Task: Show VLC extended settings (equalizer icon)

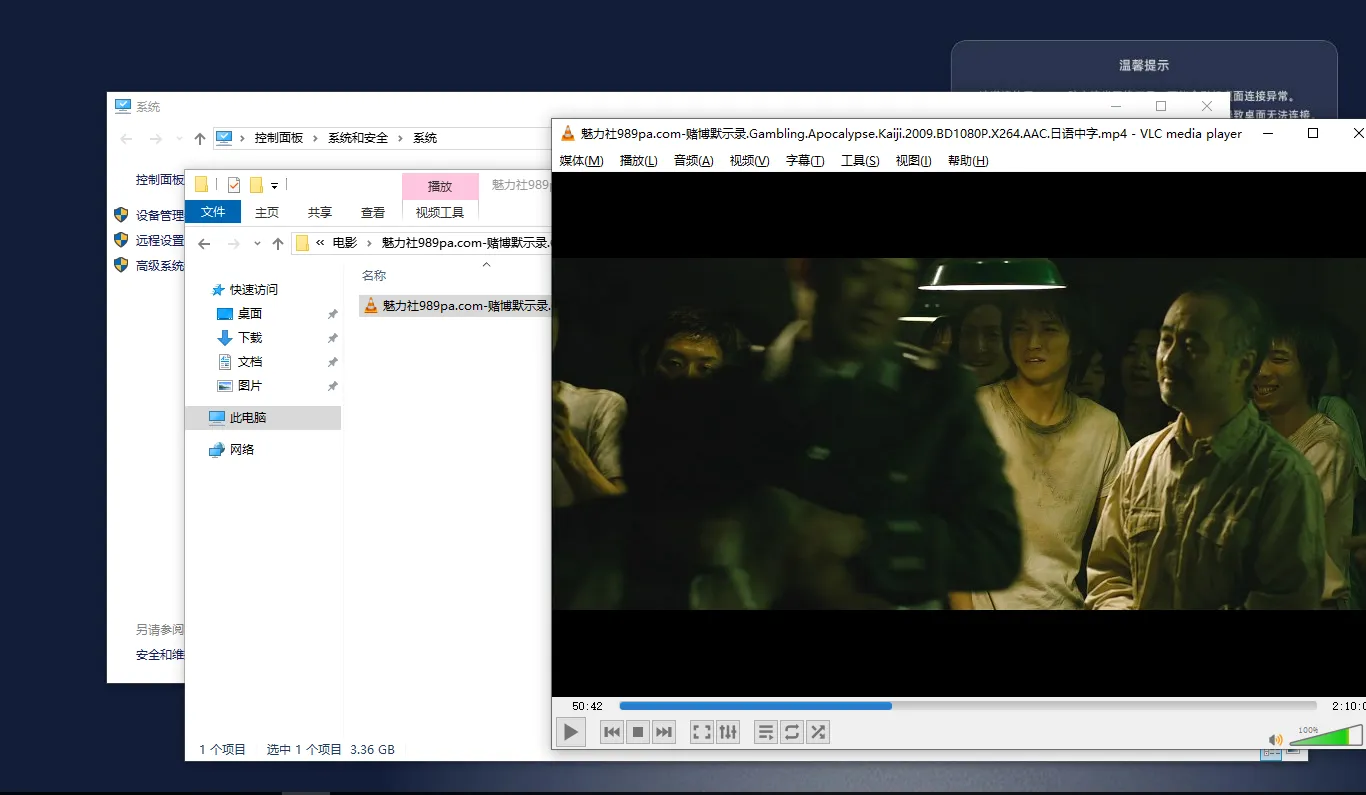Action: tap(728, 732)
